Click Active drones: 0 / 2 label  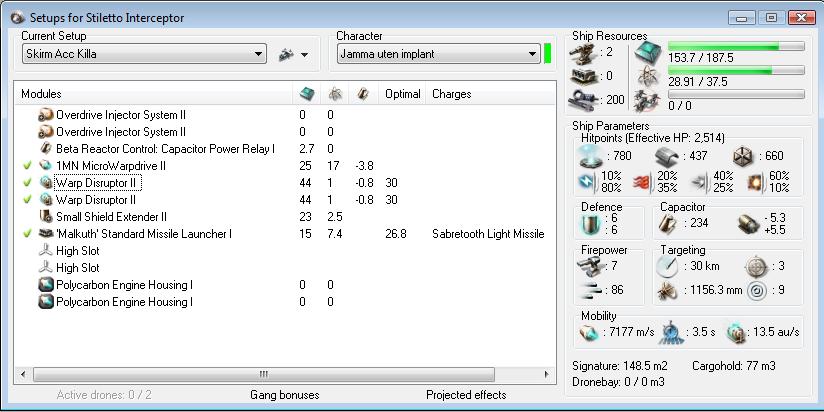104,395
